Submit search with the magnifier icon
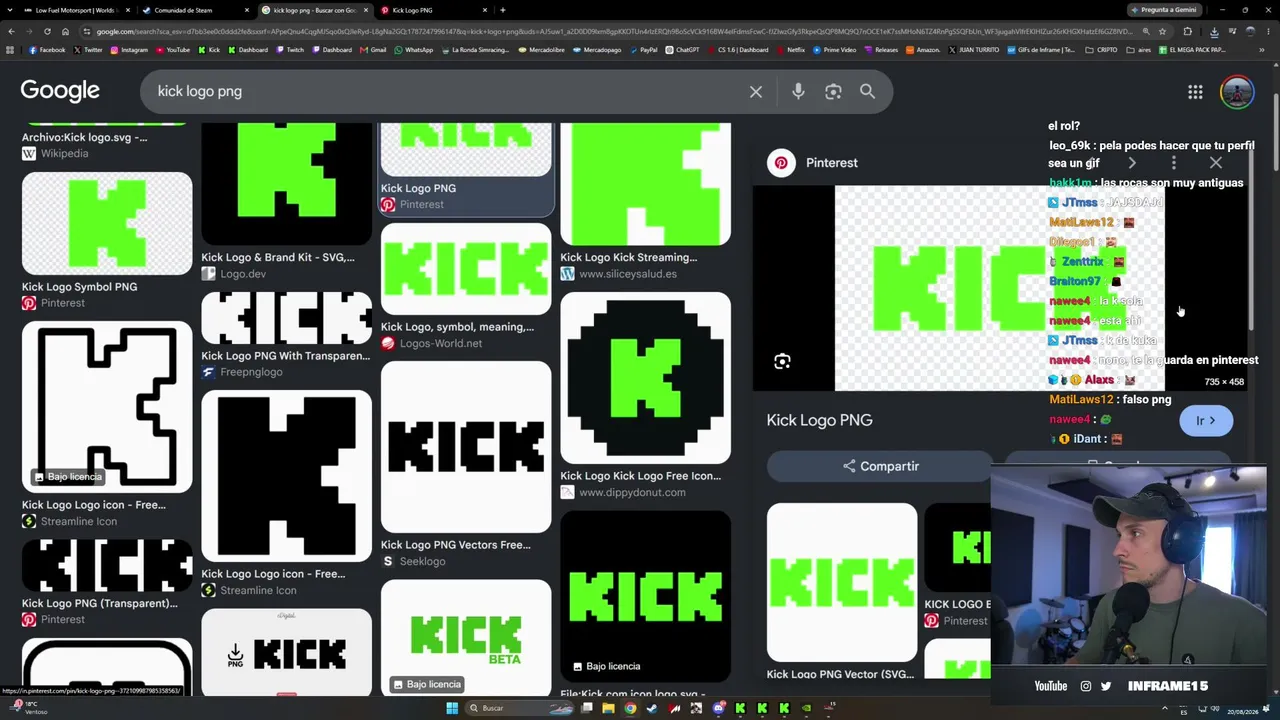 pyautogui.click(x=867, y=92)
